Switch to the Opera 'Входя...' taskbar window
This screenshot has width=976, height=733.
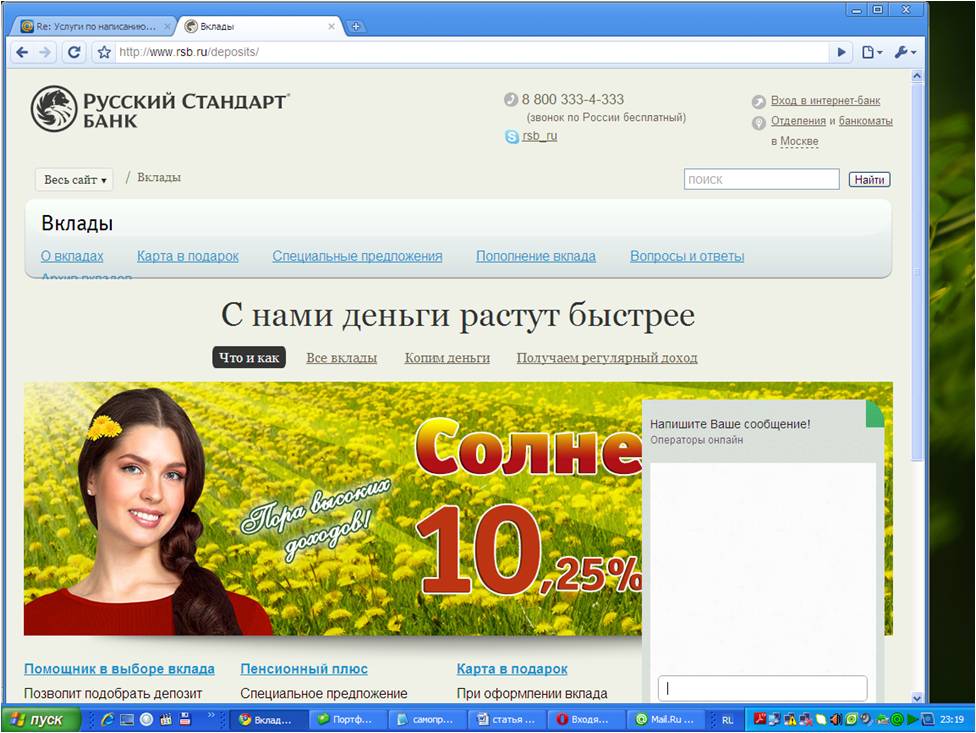(586, 719)
